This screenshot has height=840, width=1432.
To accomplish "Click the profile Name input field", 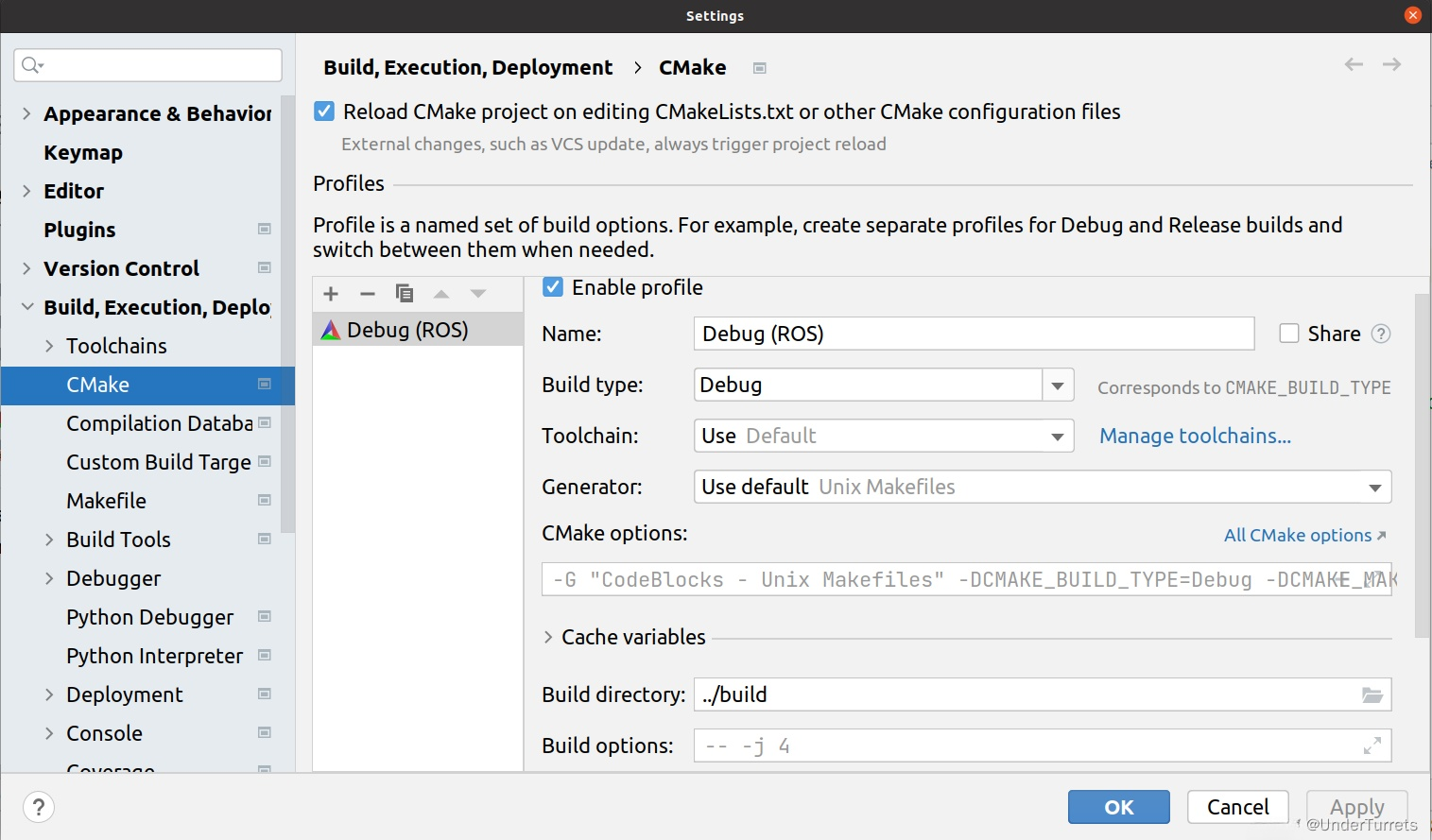I will click(x=973, y=334).
